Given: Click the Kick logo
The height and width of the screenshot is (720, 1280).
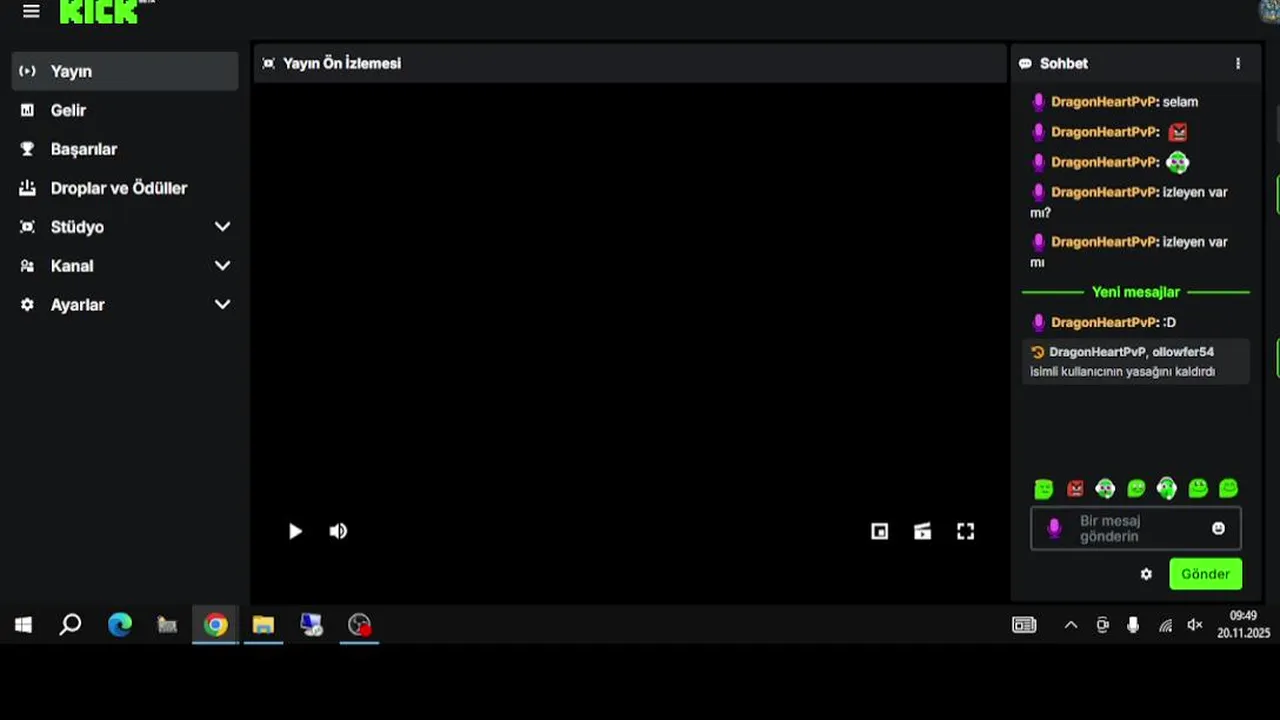Looking at the screenshot, I should click(x=99, y=11).
